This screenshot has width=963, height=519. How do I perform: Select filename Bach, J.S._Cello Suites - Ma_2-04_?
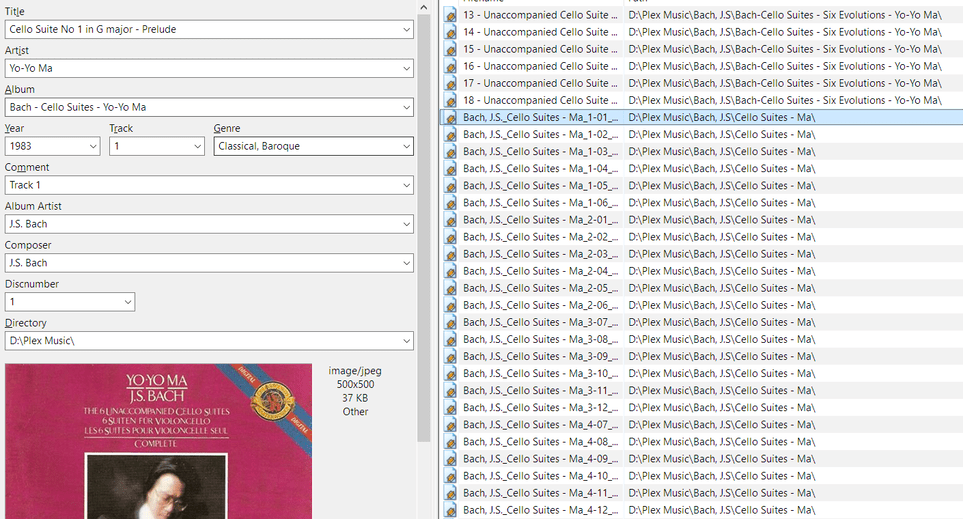click(540, 271)
